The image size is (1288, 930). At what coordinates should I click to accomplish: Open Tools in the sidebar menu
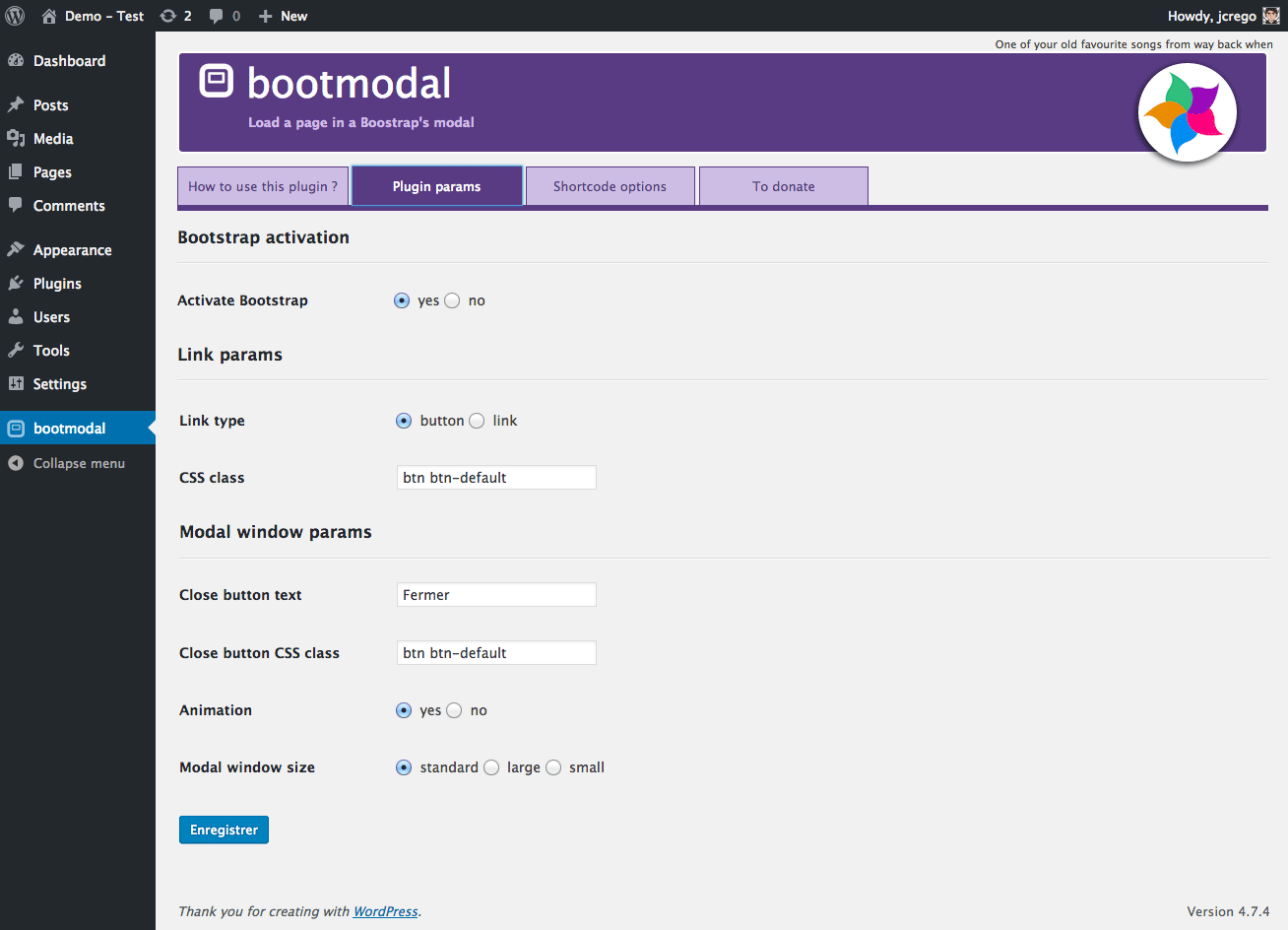coord(78,351)
